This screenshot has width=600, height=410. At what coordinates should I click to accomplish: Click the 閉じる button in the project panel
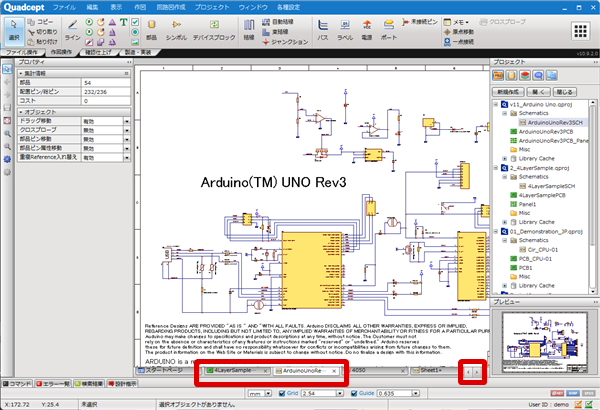pyautogui.click(x=565, y=92)
